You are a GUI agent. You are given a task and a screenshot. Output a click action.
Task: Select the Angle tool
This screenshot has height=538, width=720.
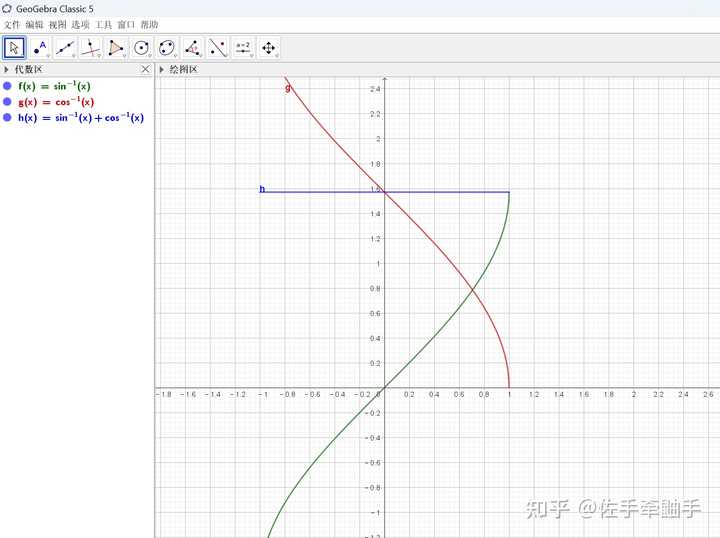[192, 48]
